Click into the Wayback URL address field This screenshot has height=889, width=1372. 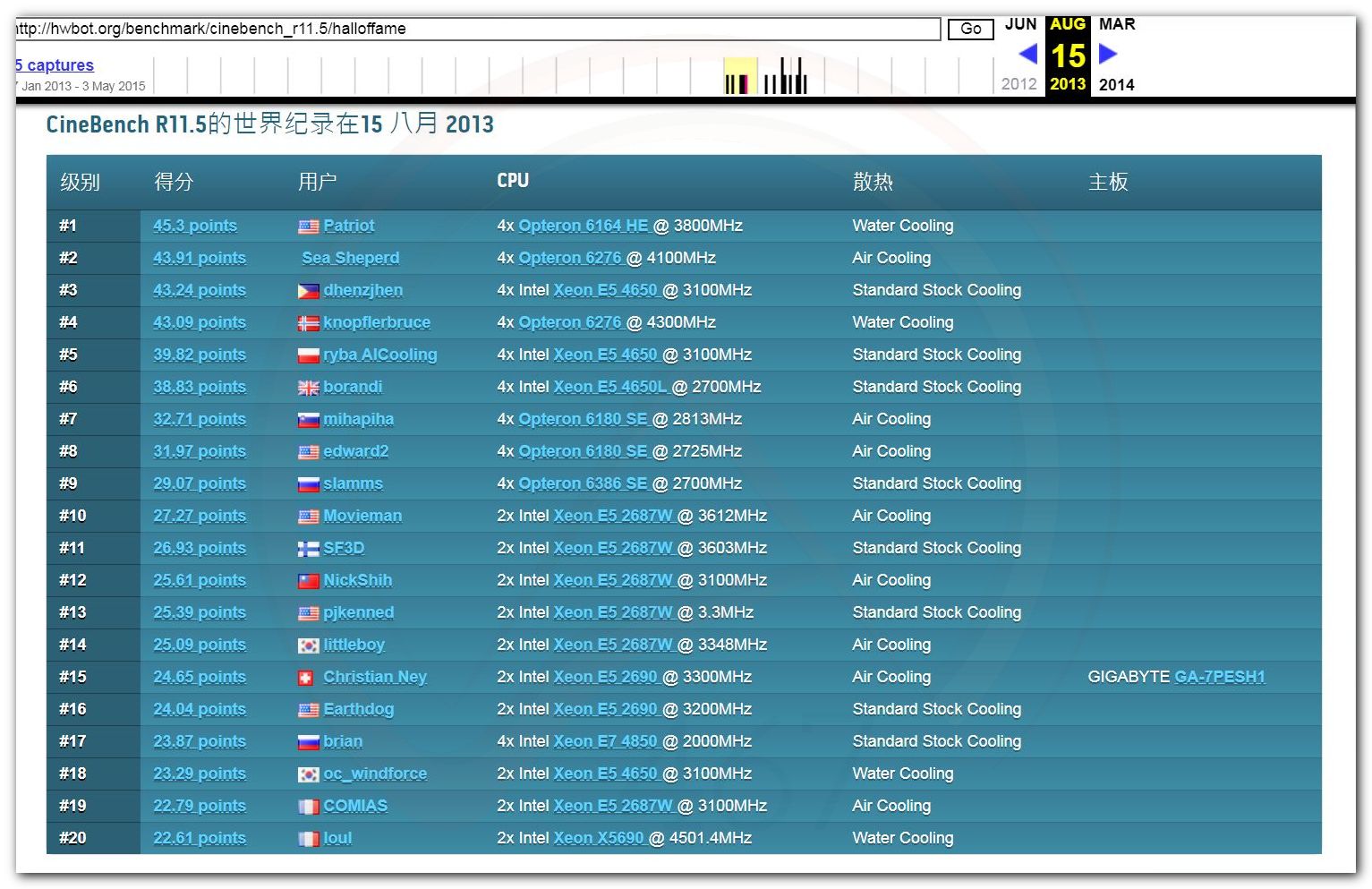coord(478,29)
